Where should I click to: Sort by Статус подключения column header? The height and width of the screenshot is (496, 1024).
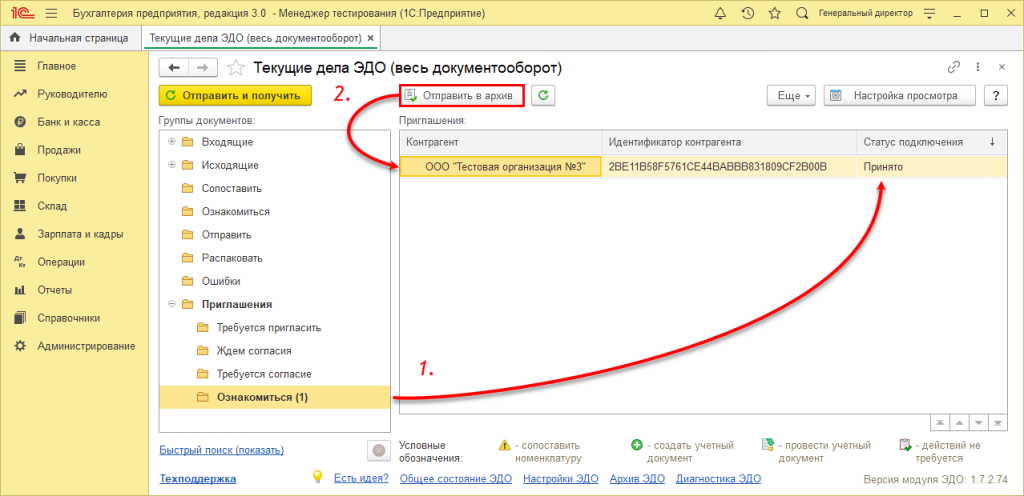pos(932,142)
